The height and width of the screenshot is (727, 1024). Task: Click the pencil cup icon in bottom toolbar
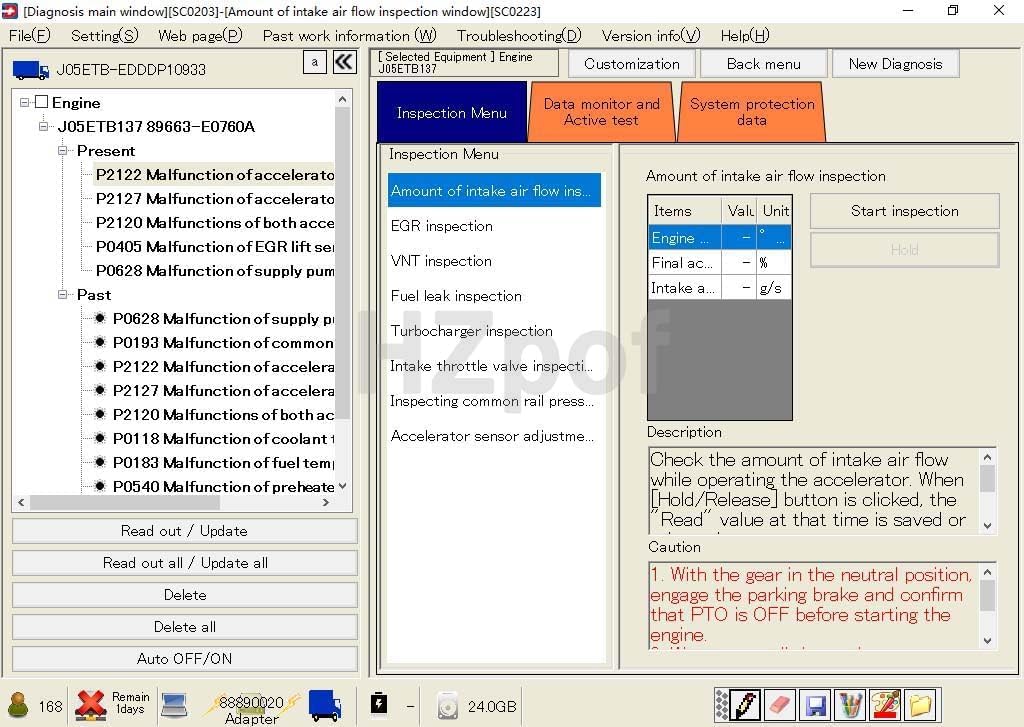pos(849,705)
